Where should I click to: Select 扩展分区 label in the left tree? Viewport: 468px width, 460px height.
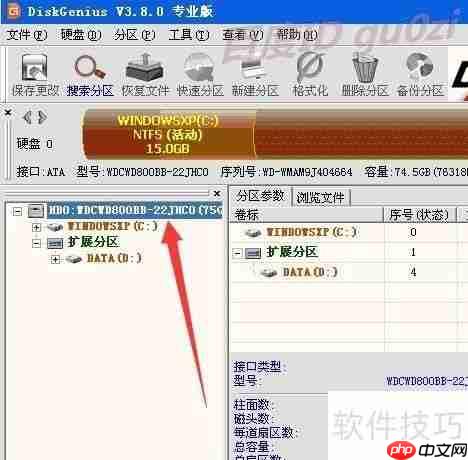tap(93, 242)
